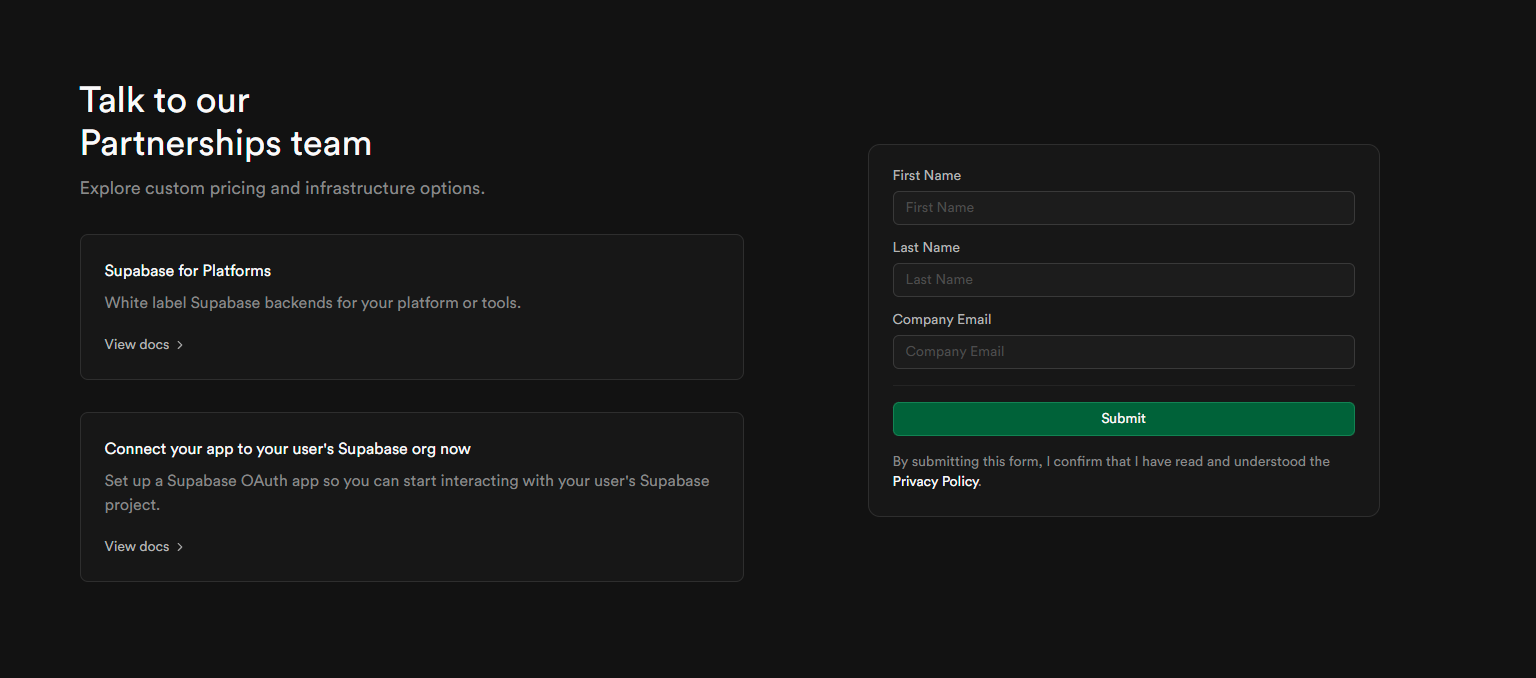Click into the Last Name text box
Viewport: 1536px width, 678px height.
pyautogui.click(x=1123, y=280)
